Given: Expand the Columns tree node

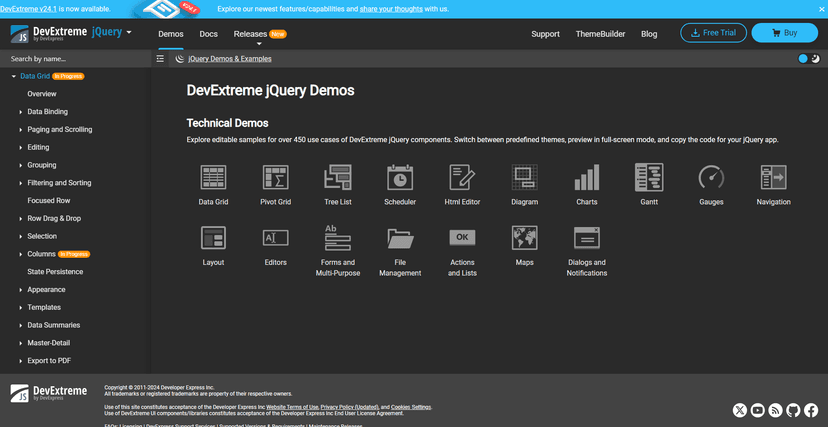Looking at the screenshot, I should click(21, 254).
